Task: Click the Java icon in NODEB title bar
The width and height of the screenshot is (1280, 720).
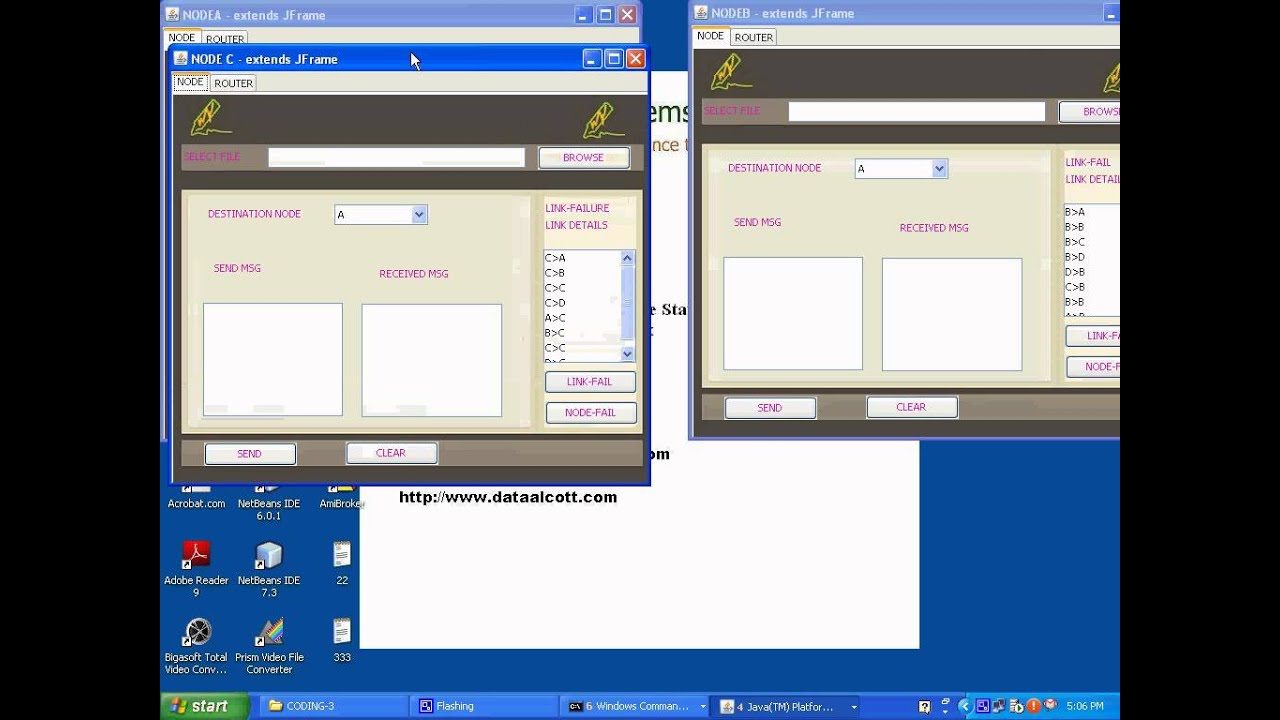Action: [x=701, y=13]
